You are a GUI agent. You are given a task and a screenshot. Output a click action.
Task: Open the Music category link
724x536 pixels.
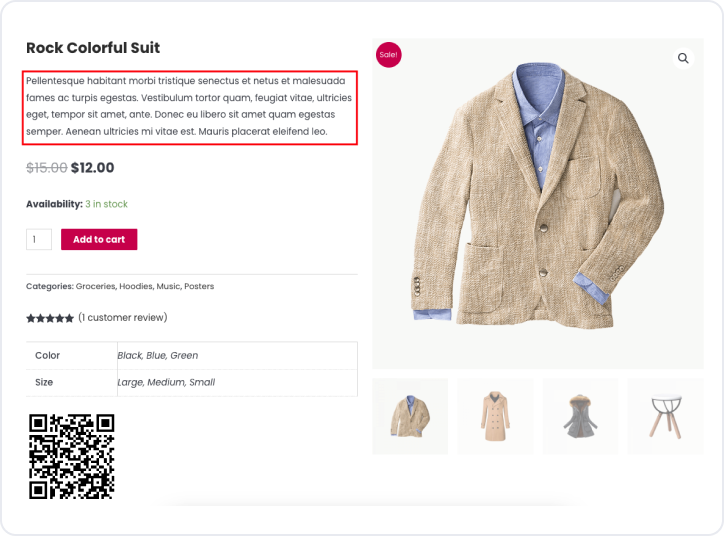click(168, 286)
